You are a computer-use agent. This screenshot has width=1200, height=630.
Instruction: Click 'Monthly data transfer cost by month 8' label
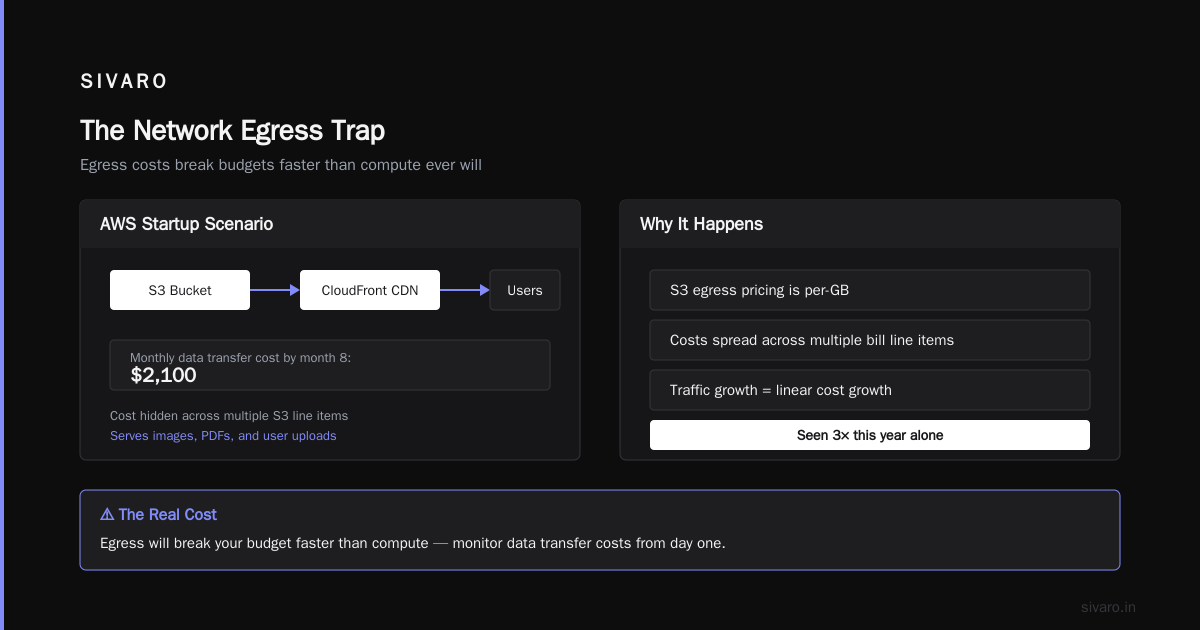[x=240, y=357]
